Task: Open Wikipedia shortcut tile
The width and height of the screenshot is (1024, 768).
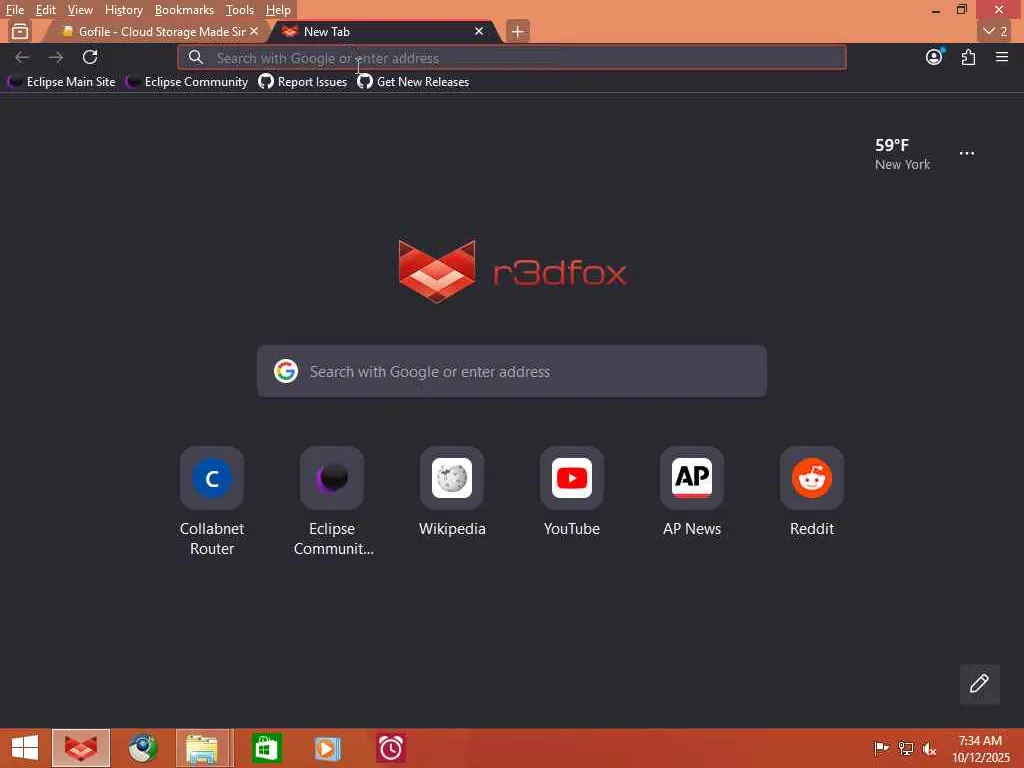Action: pos(452,492)
